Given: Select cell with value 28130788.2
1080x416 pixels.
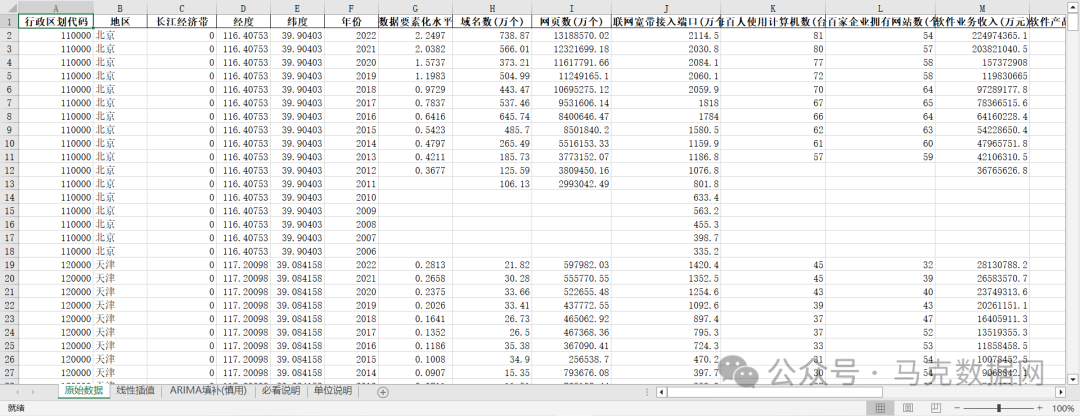Looking at the screenshot, I should pyautogui.click(x=982, y=264).
